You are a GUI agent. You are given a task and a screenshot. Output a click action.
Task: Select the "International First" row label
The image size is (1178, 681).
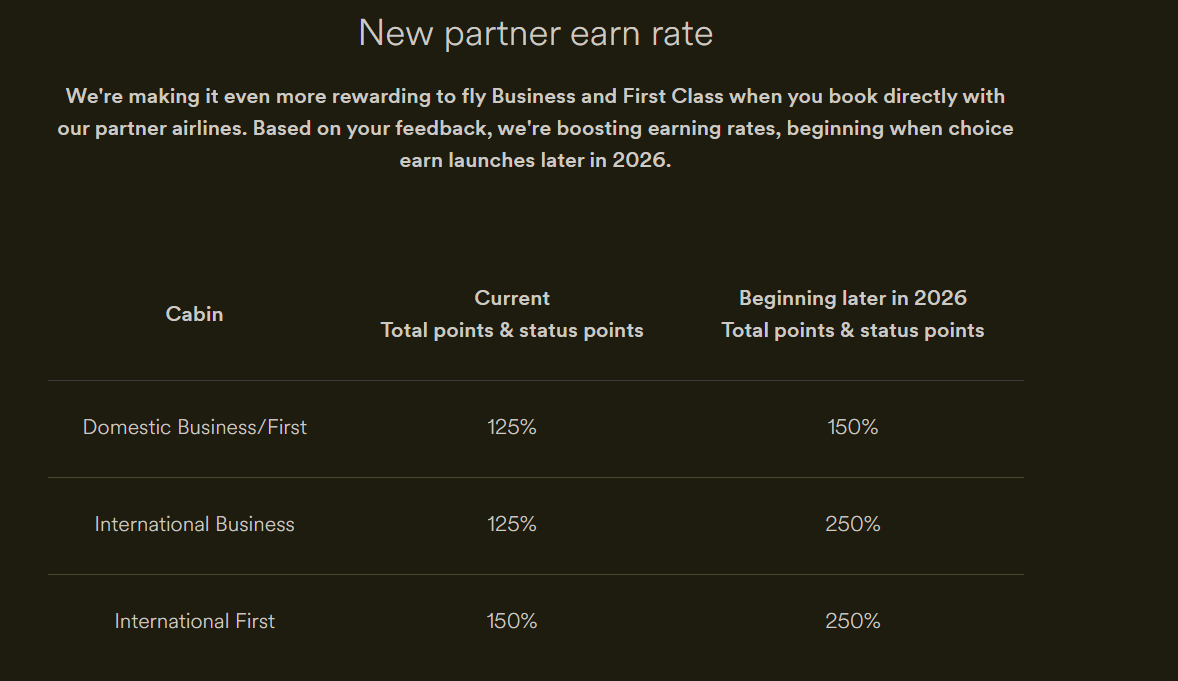pyautogui.click(x=194, y=621)
